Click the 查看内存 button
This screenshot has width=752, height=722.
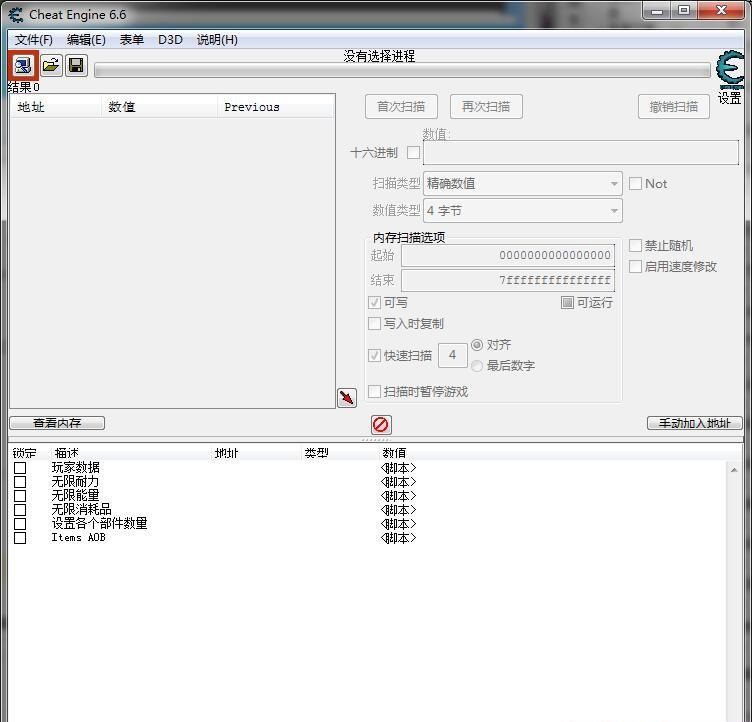(57, 423)
